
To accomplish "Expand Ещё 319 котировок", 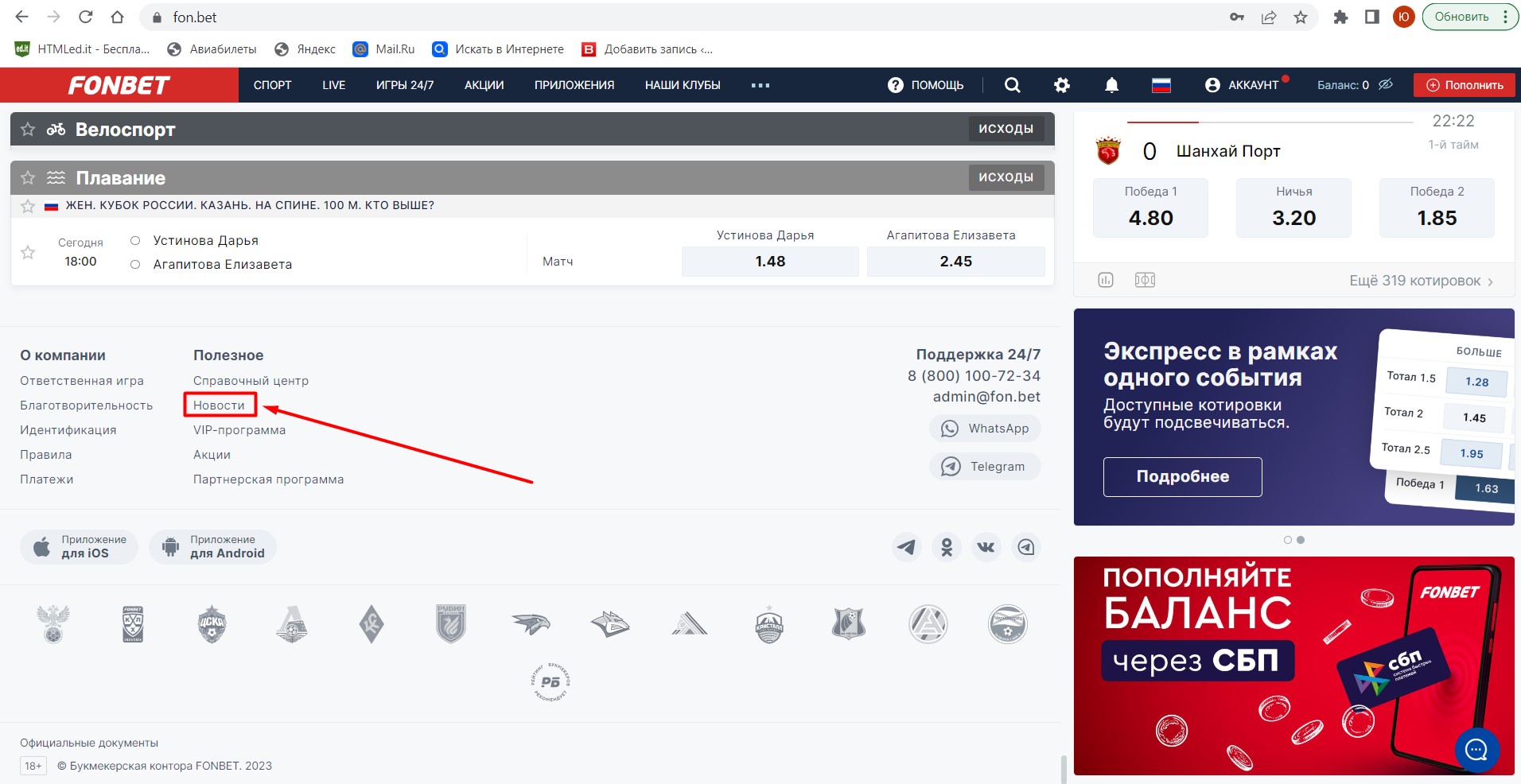I will point(1421,281).
